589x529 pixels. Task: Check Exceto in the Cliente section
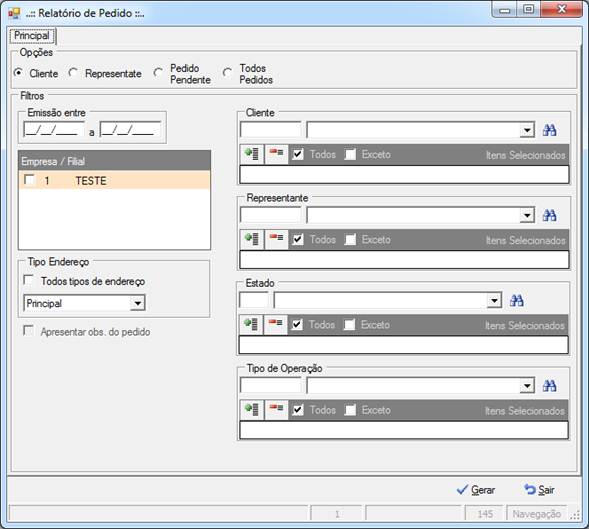point(350,154)
